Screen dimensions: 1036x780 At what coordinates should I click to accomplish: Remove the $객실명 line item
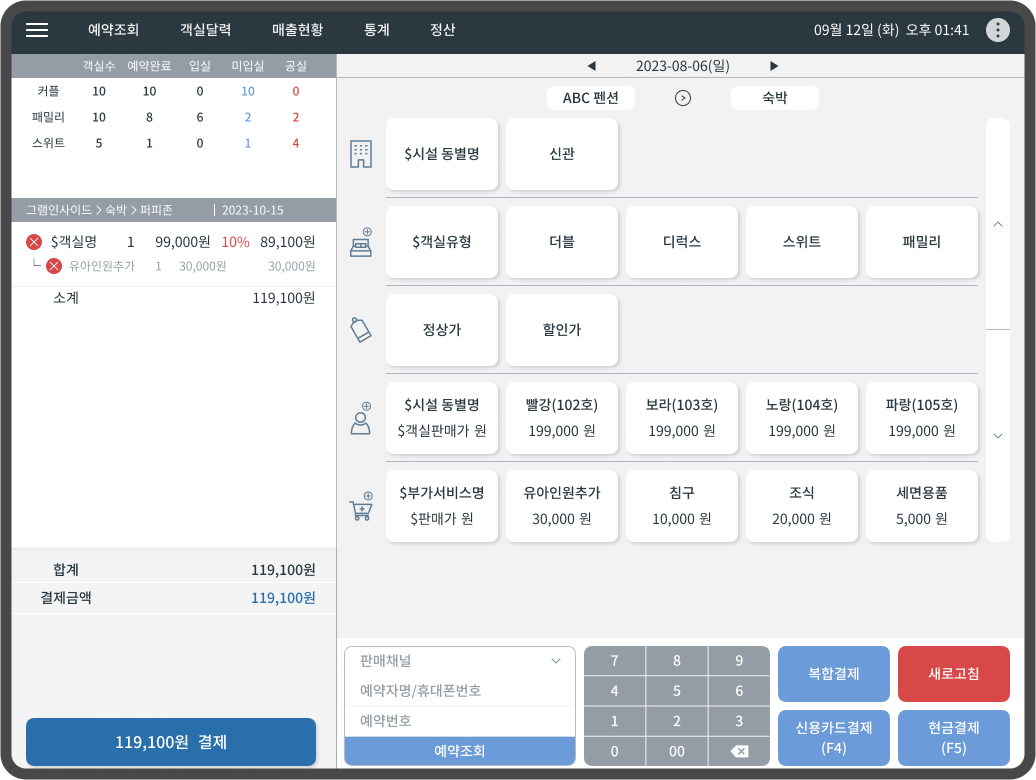pyautogui.click(x=34, y=242)
